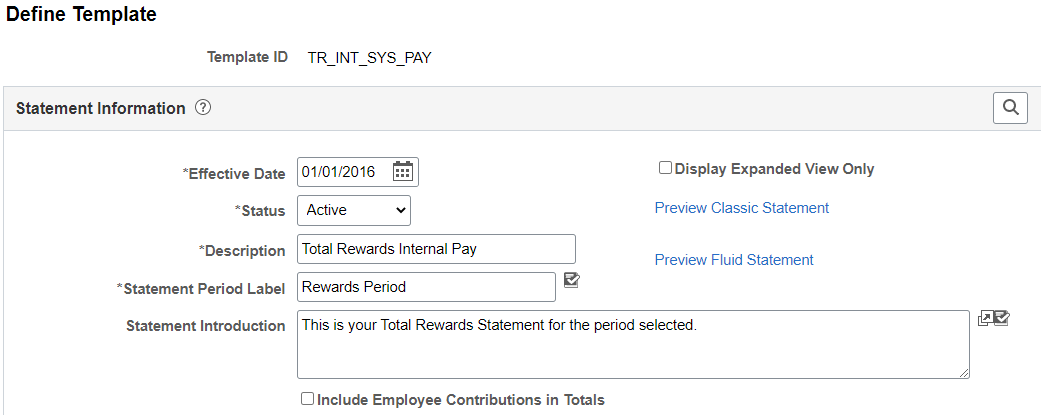Focus the Description text field
The height and width of the screenshot is (415, 1041).
coord(436,249)
